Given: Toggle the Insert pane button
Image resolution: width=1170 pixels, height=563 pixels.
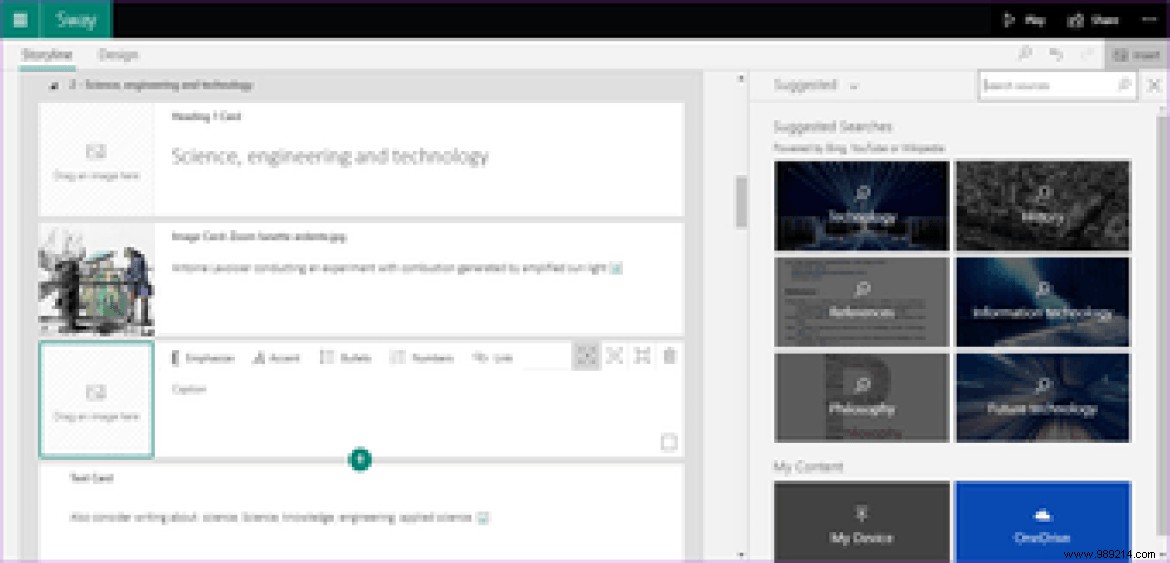Looking at the screenshot, I should click(1136, 55).
